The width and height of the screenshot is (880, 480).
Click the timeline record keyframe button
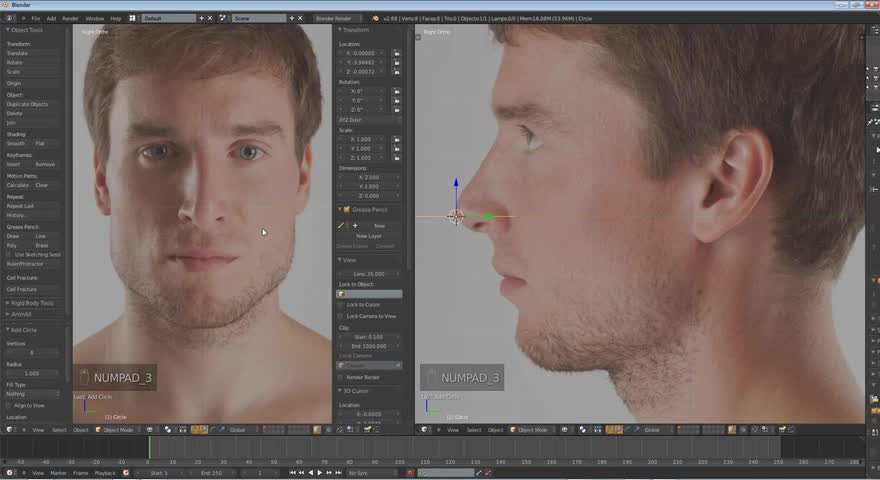[x=411, y=472]
